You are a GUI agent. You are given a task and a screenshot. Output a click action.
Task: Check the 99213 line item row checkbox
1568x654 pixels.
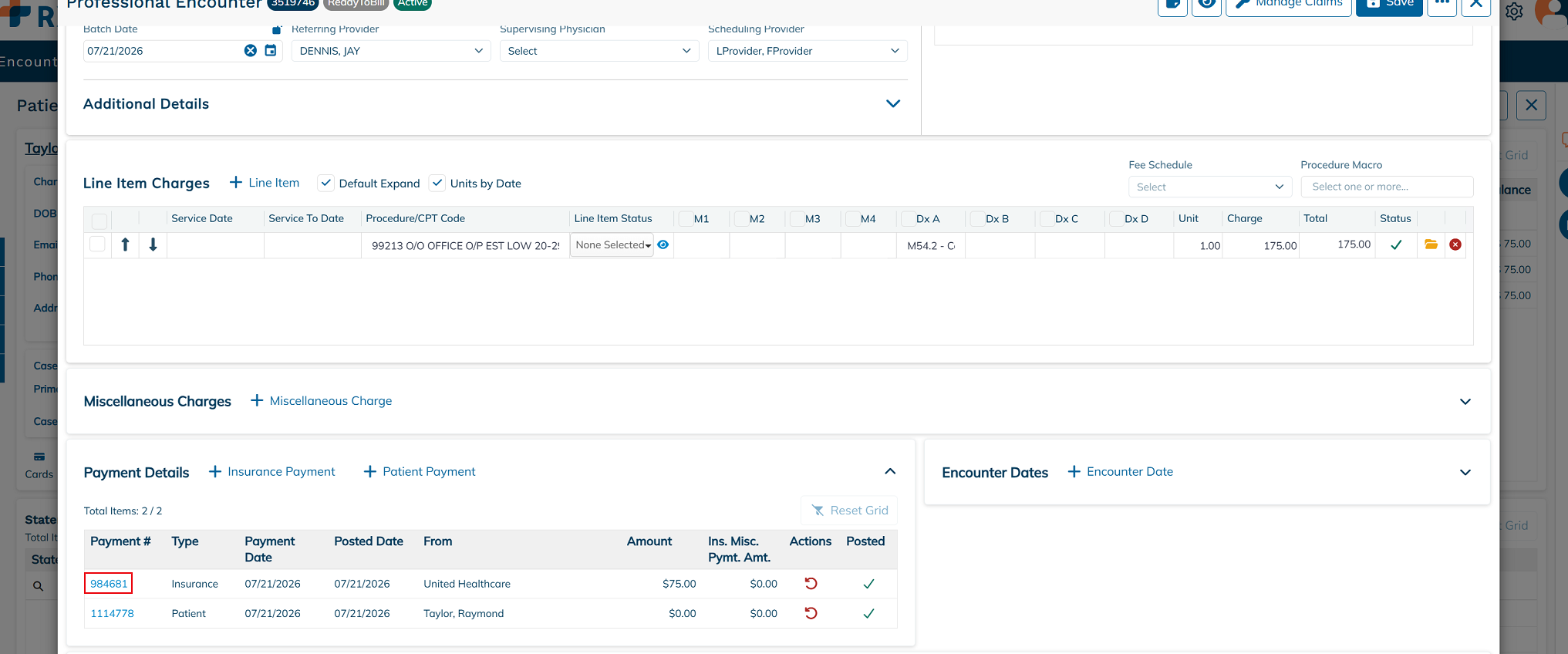tap(97, 244)
